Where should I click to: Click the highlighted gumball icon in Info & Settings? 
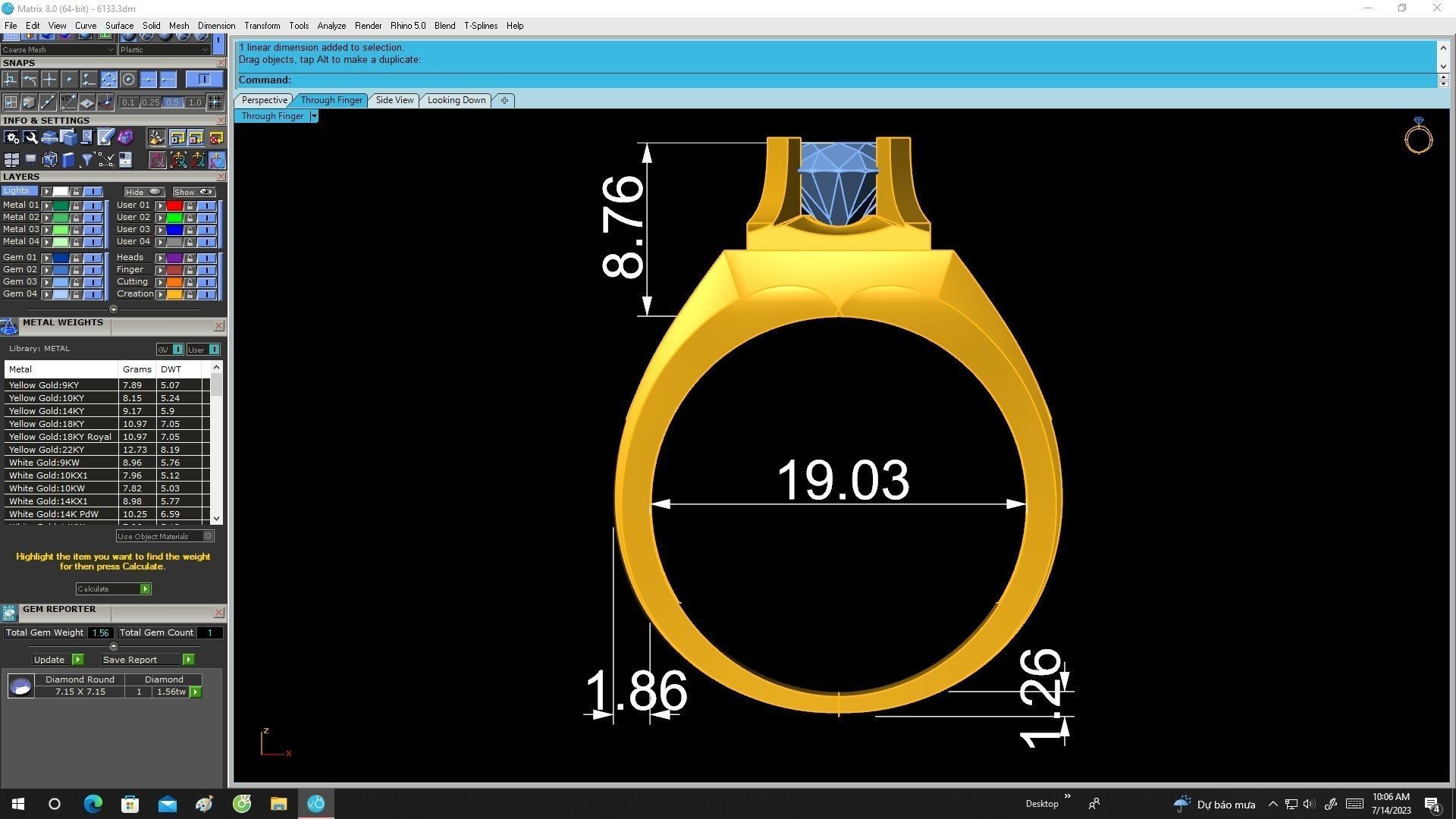tap(217, 160)
